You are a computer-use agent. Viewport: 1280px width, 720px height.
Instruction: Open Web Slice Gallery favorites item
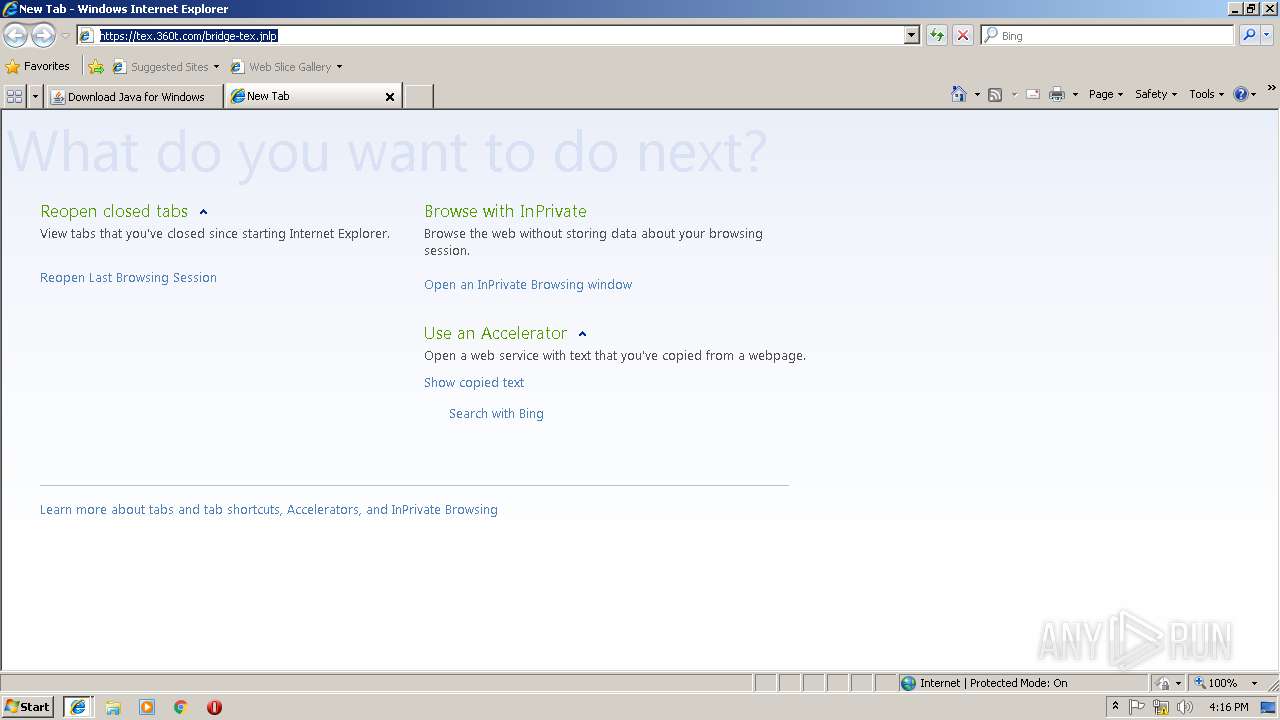click(x=286, y=67)
